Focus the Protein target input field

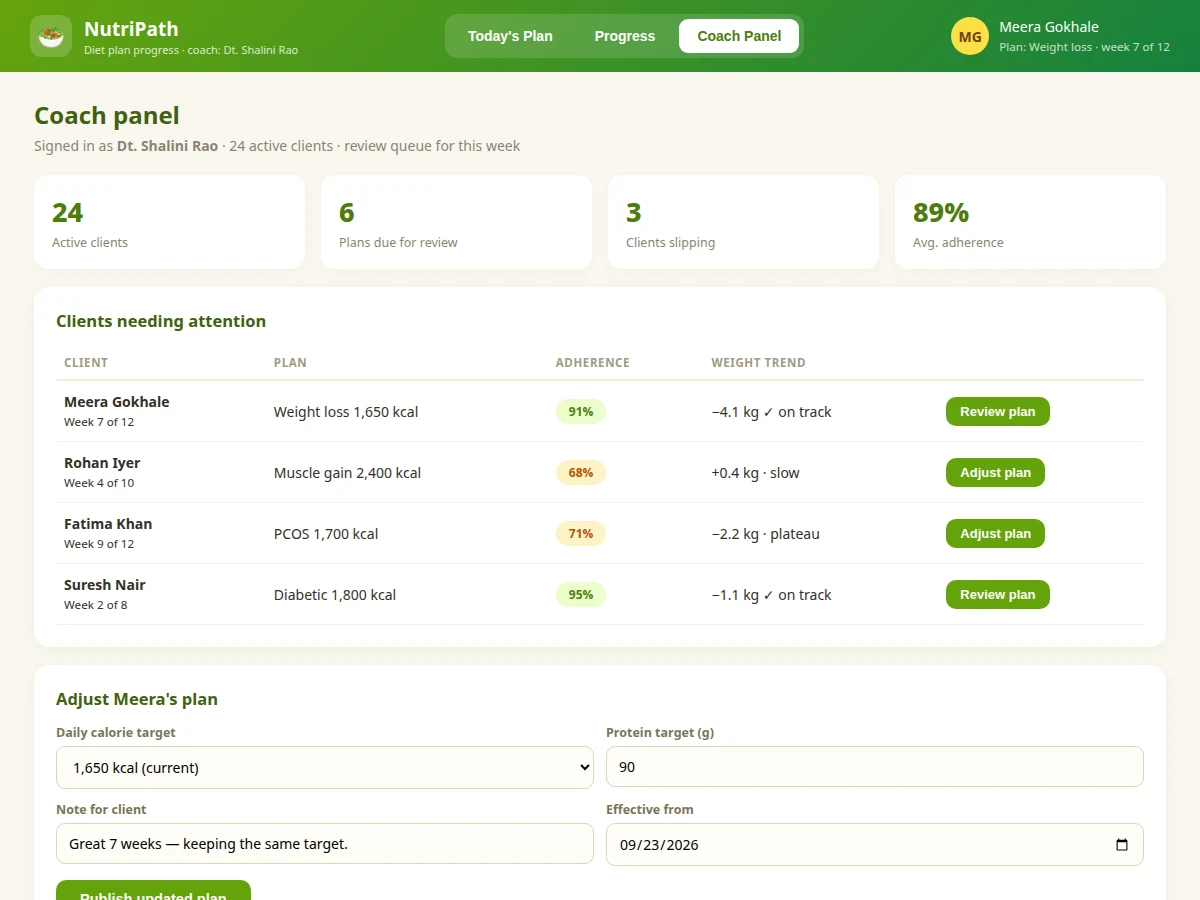click(875, 767)
